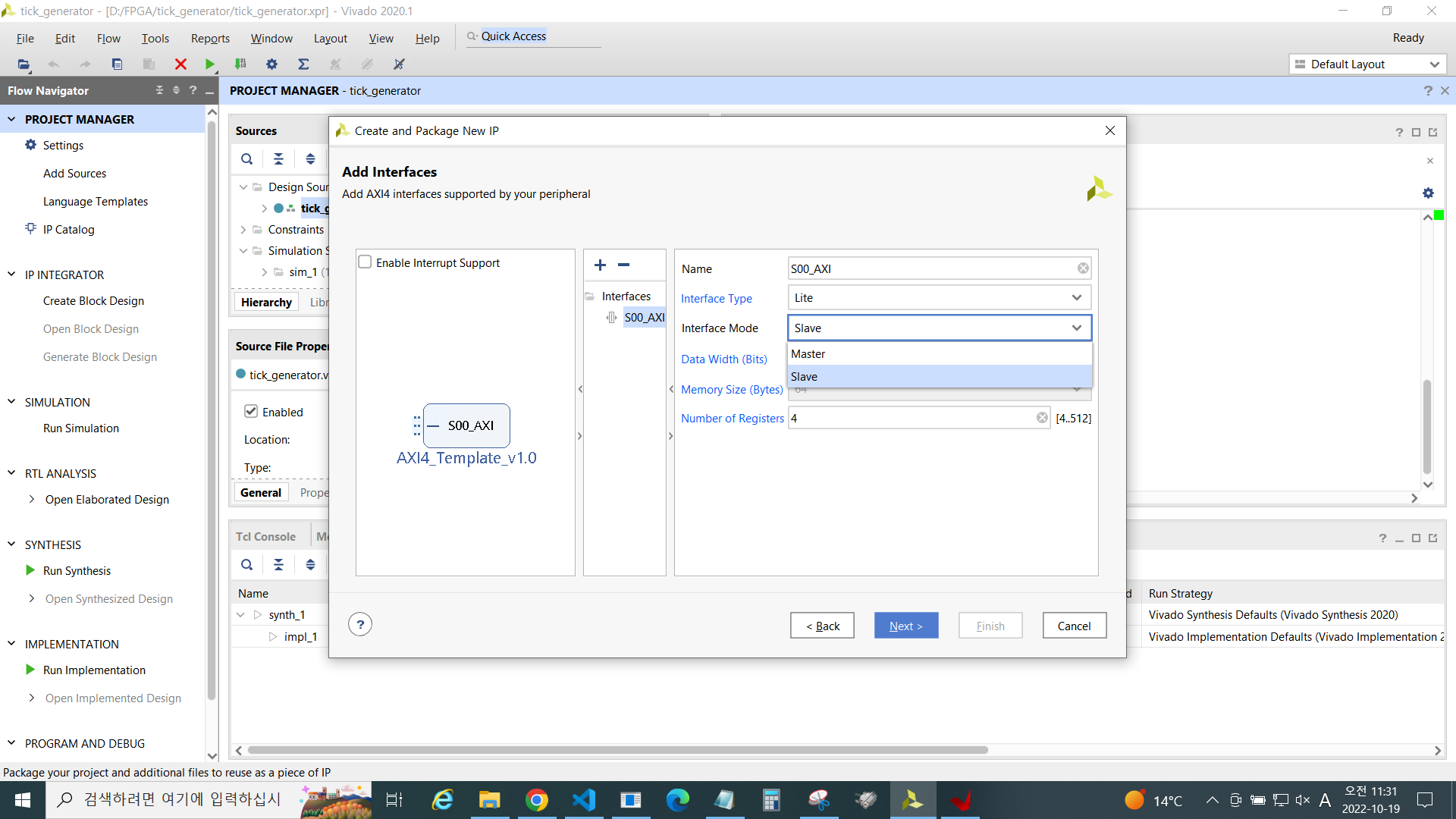Open Chrome from the Windows taskbar
Image resolution: width=1456 pixels, height=819 pixels.
(537, 800)
